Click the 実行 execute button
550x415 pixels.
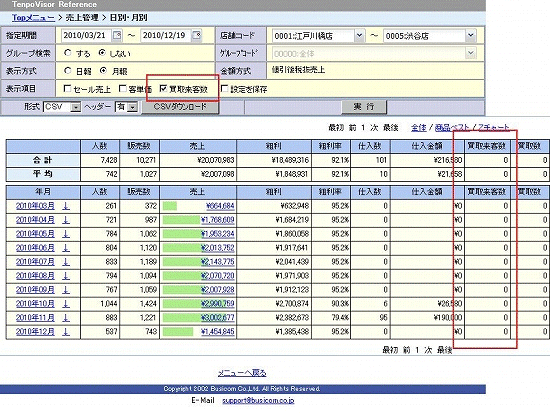point(364,107)
